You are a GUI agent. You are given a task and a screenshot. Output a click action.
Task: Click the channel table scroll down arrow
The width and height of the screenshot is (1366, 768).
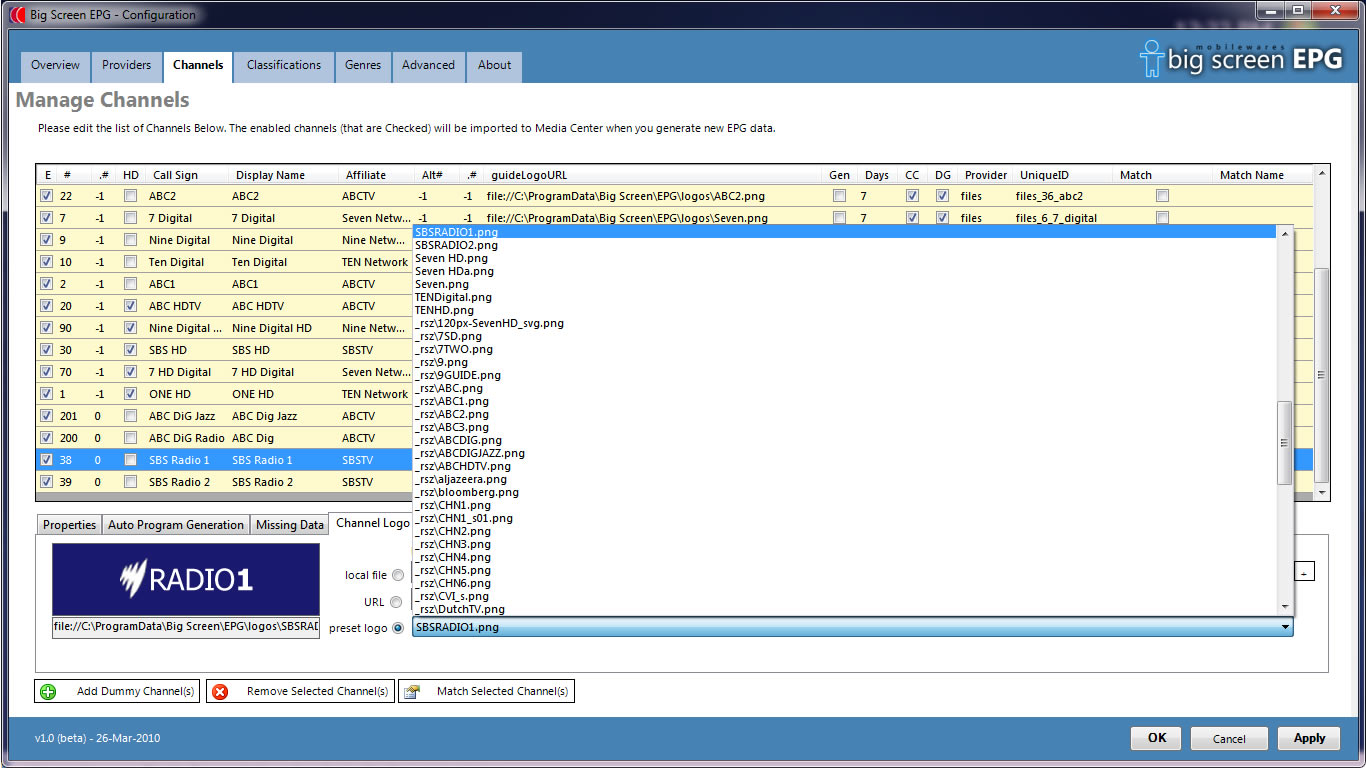[1322, 493]
